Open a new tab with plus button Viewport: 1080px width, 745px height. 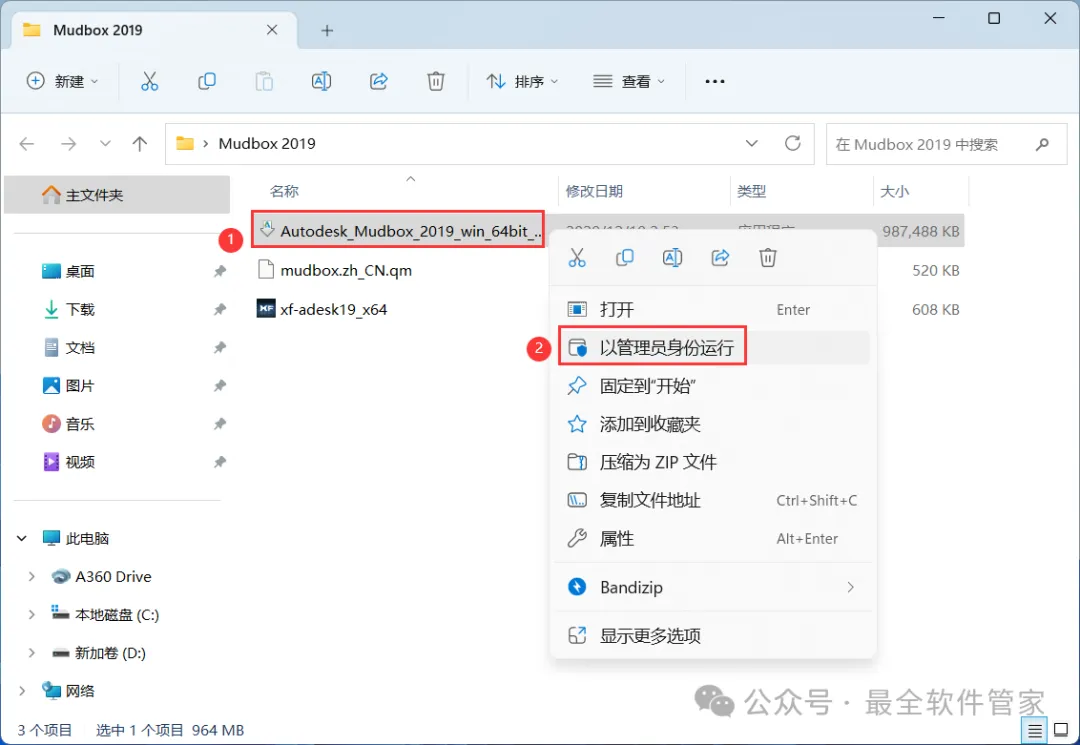pos(327,30)
